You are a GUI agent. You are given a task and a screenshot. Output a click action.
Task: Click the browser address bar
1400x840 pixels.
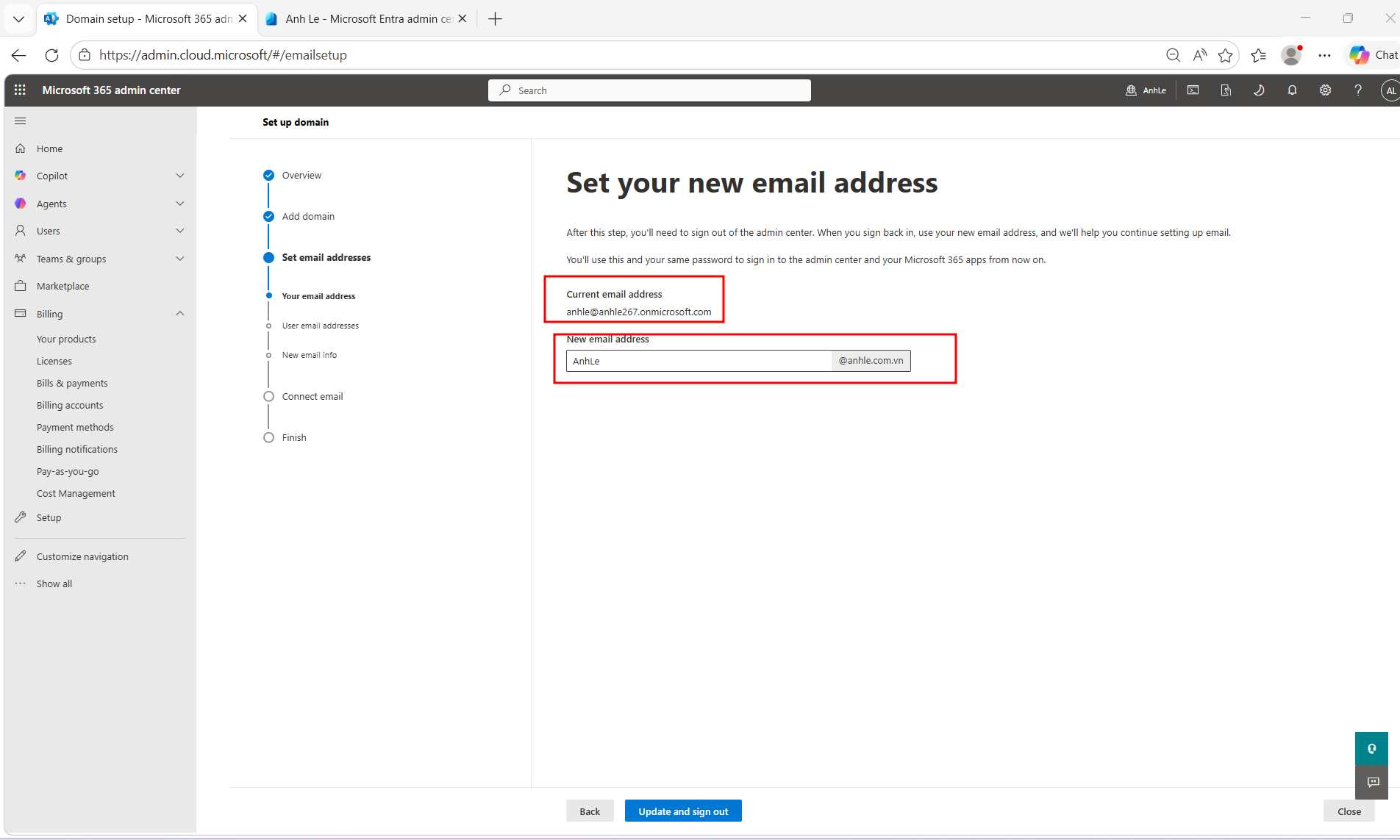(x=618, y=55)
